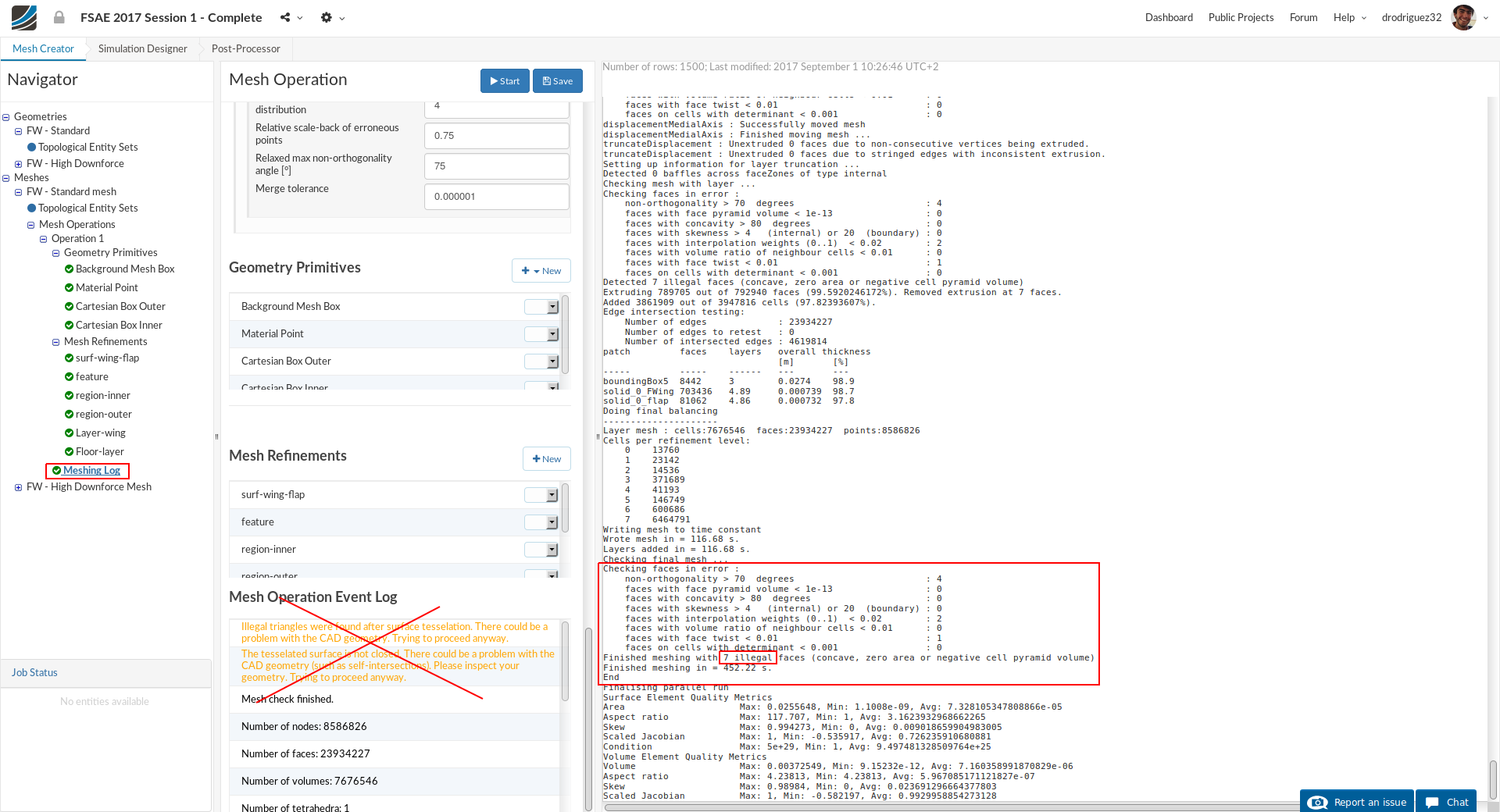Click green check icon beside region-inner in Navigator
Screen dimensions: 1500x812
tap(69, 395)
